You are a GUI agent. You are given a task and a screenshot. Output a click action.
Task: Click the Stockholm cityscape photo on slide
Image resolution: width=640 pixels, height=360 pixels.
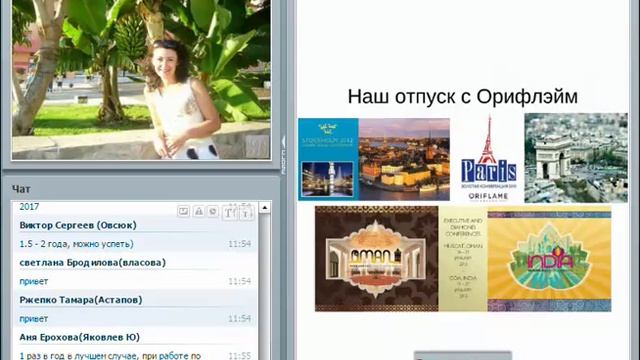point(404,159)
